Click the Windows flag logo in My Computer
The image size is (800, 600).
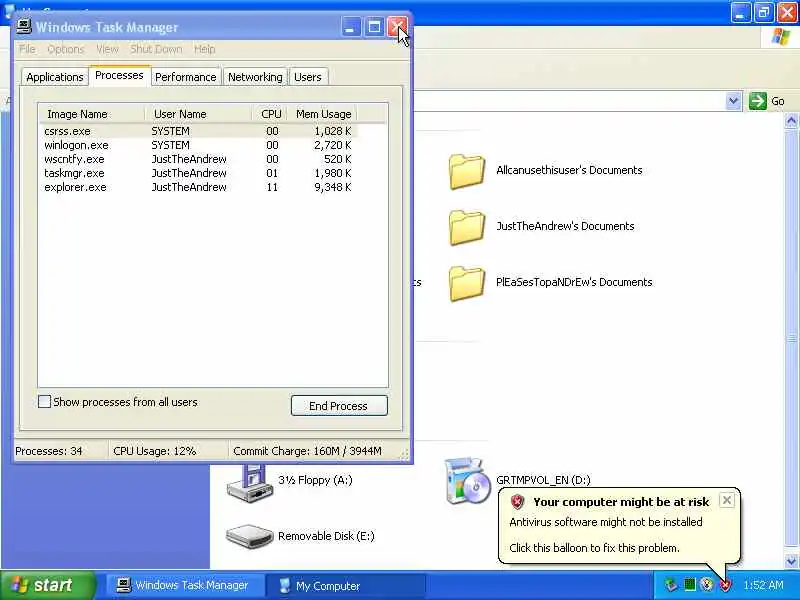coord(781,38)
